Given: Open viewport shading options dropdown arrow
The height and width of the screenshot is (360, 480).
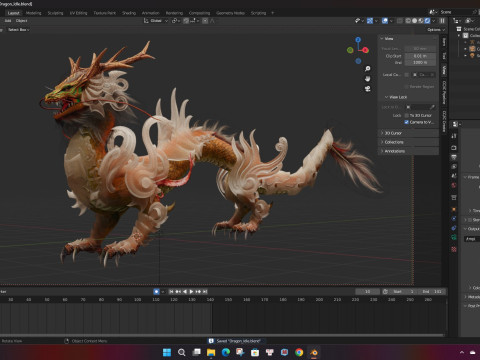Looking at the screenshot, I should click(x=434, y=21).
